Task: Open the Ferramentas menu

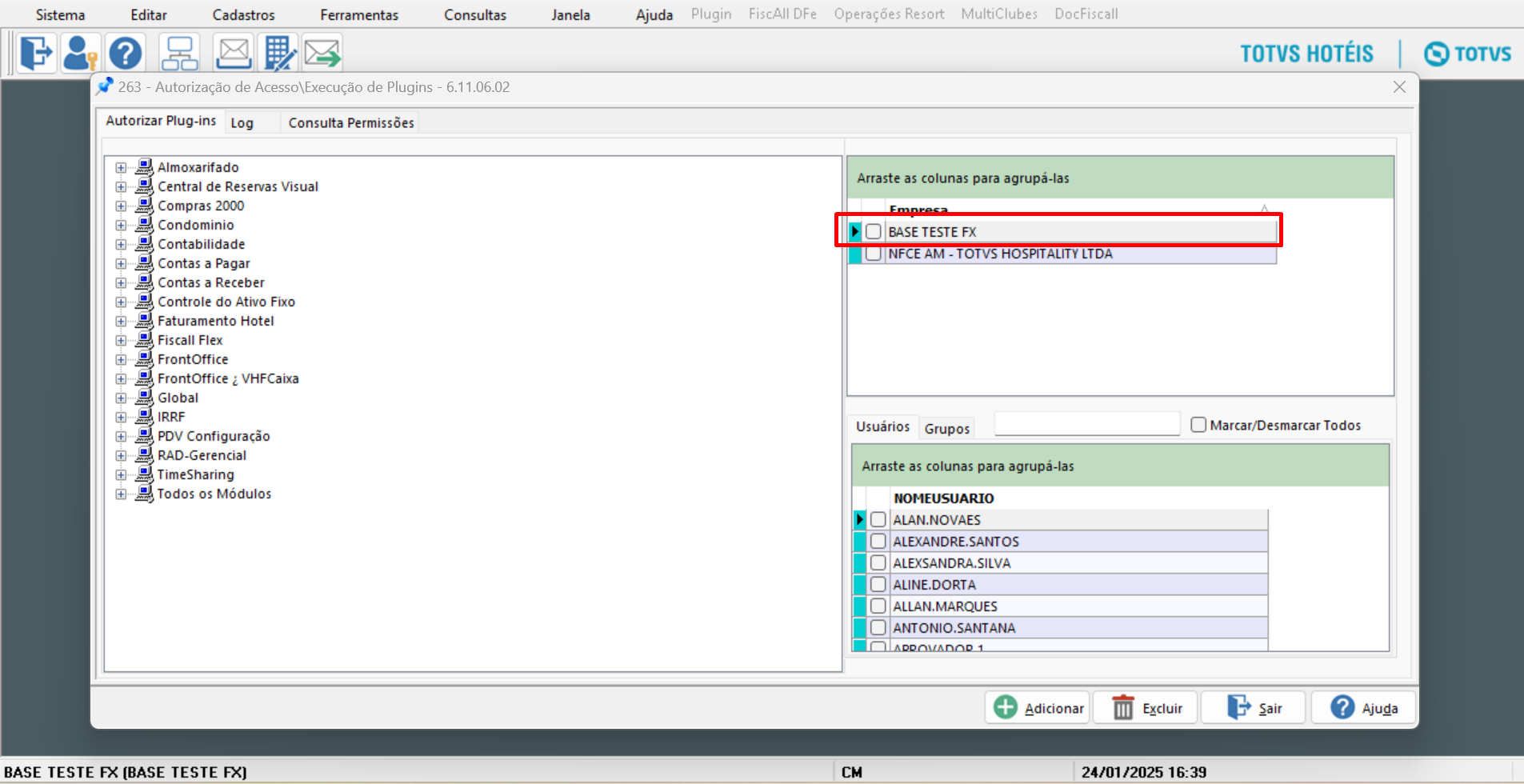Action: 359,14
